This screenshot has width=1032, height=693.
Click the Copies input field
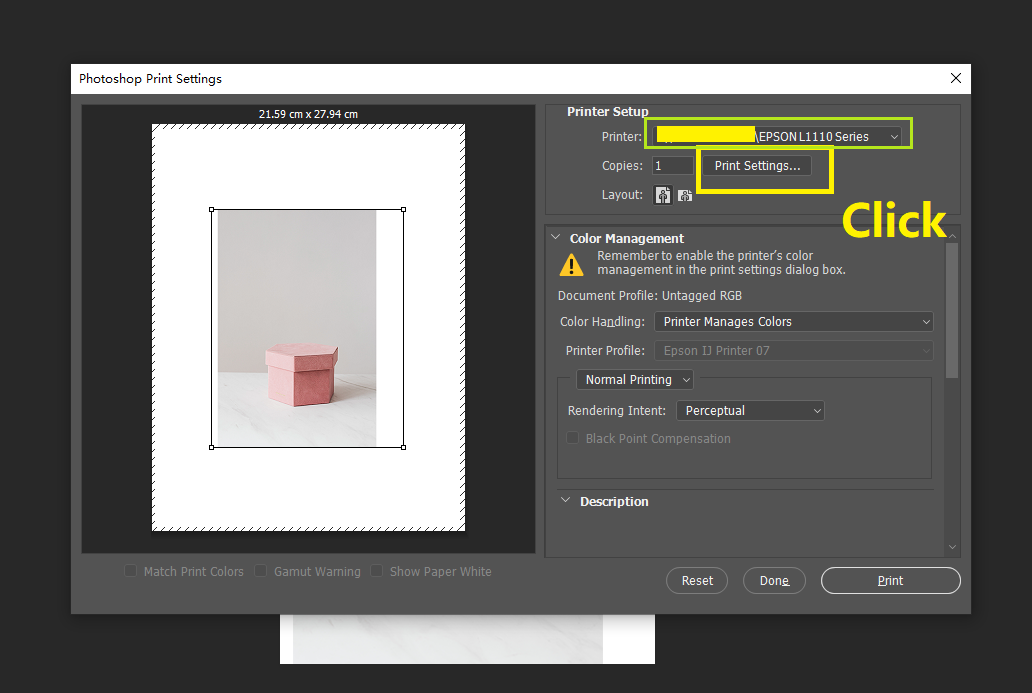(x=672, y=166)
